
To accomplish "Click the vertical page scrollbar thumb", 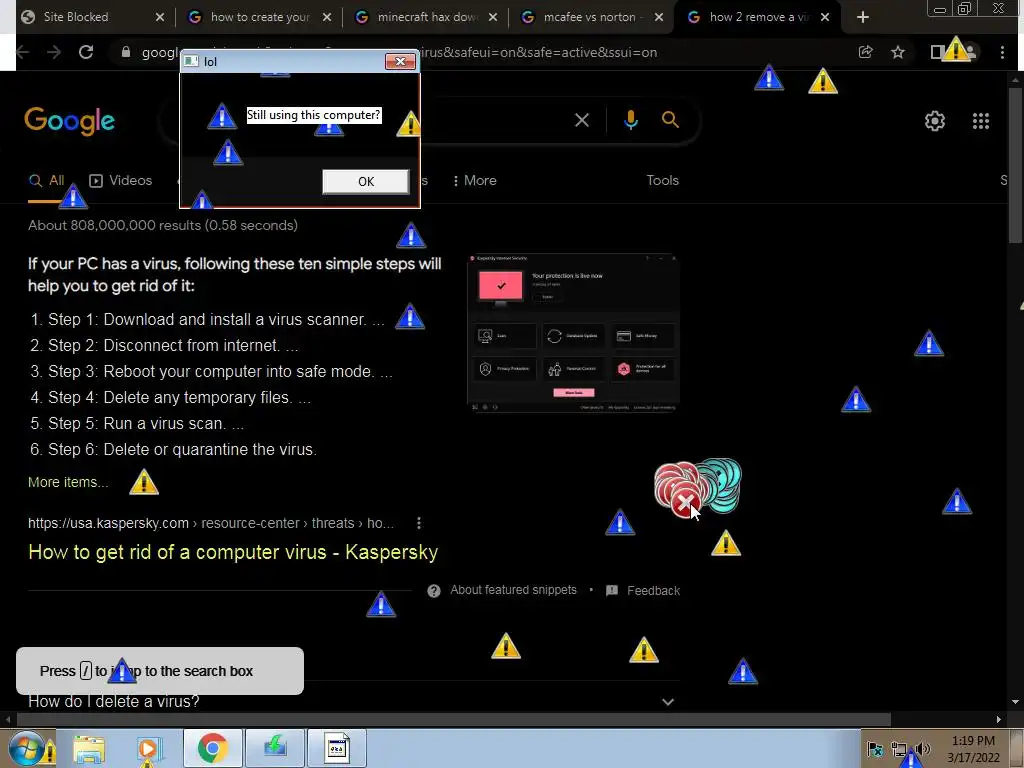I will pyautogui.click(x=1016, y=167).
